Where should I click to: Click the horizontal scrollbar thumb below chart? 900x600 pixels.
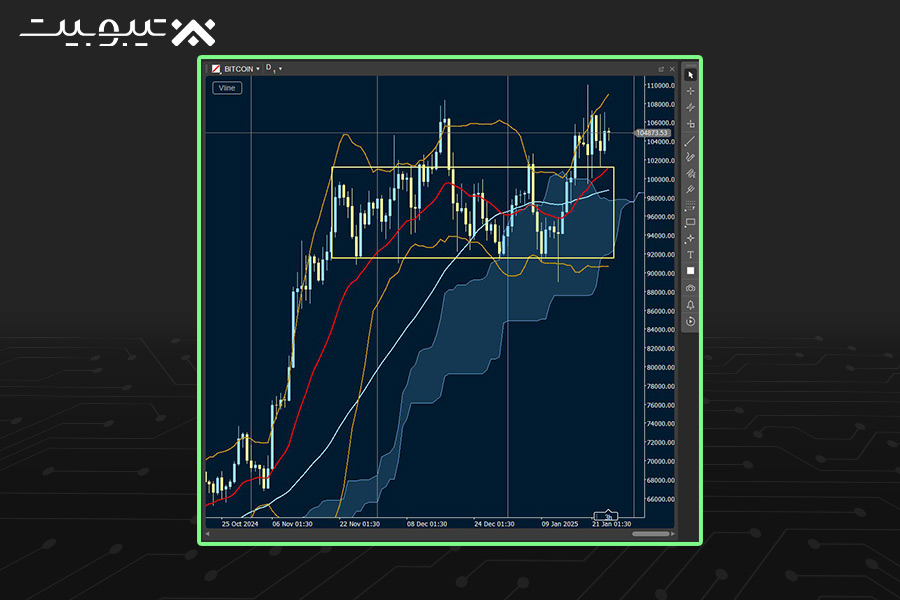click(x=651, y=534)
